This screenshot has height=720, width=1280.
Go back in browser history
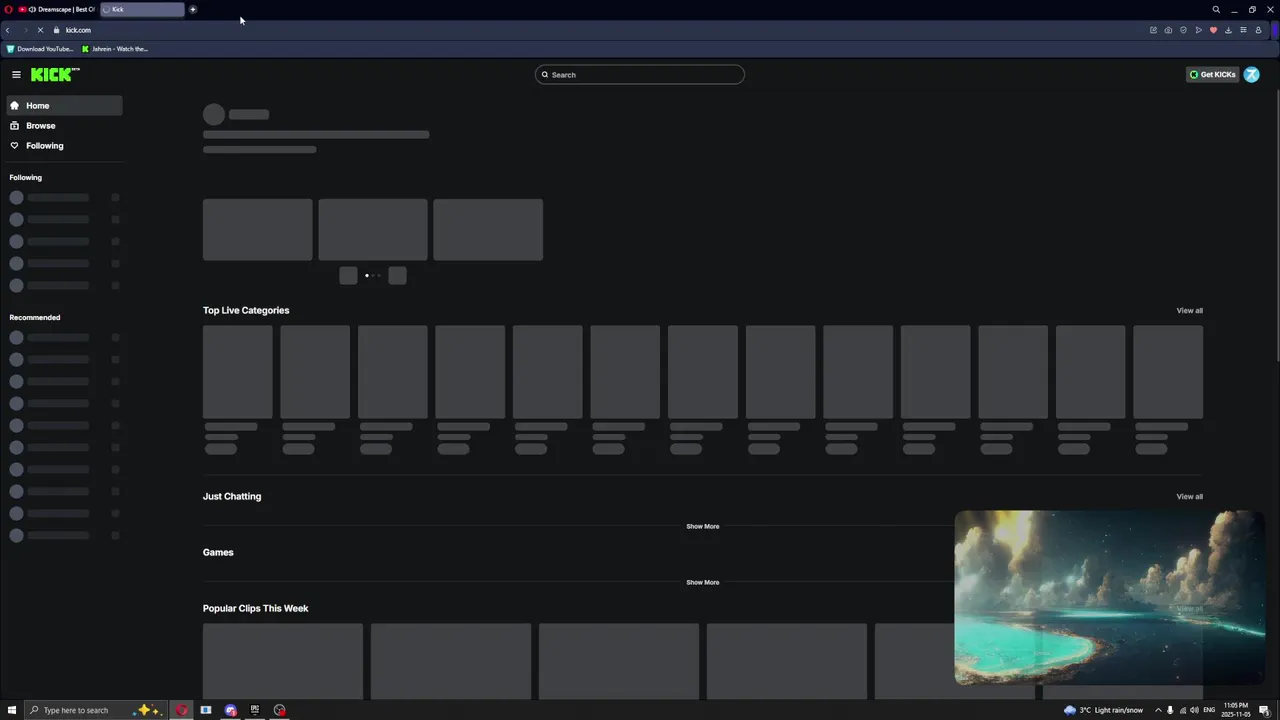[x=8, y=30]
